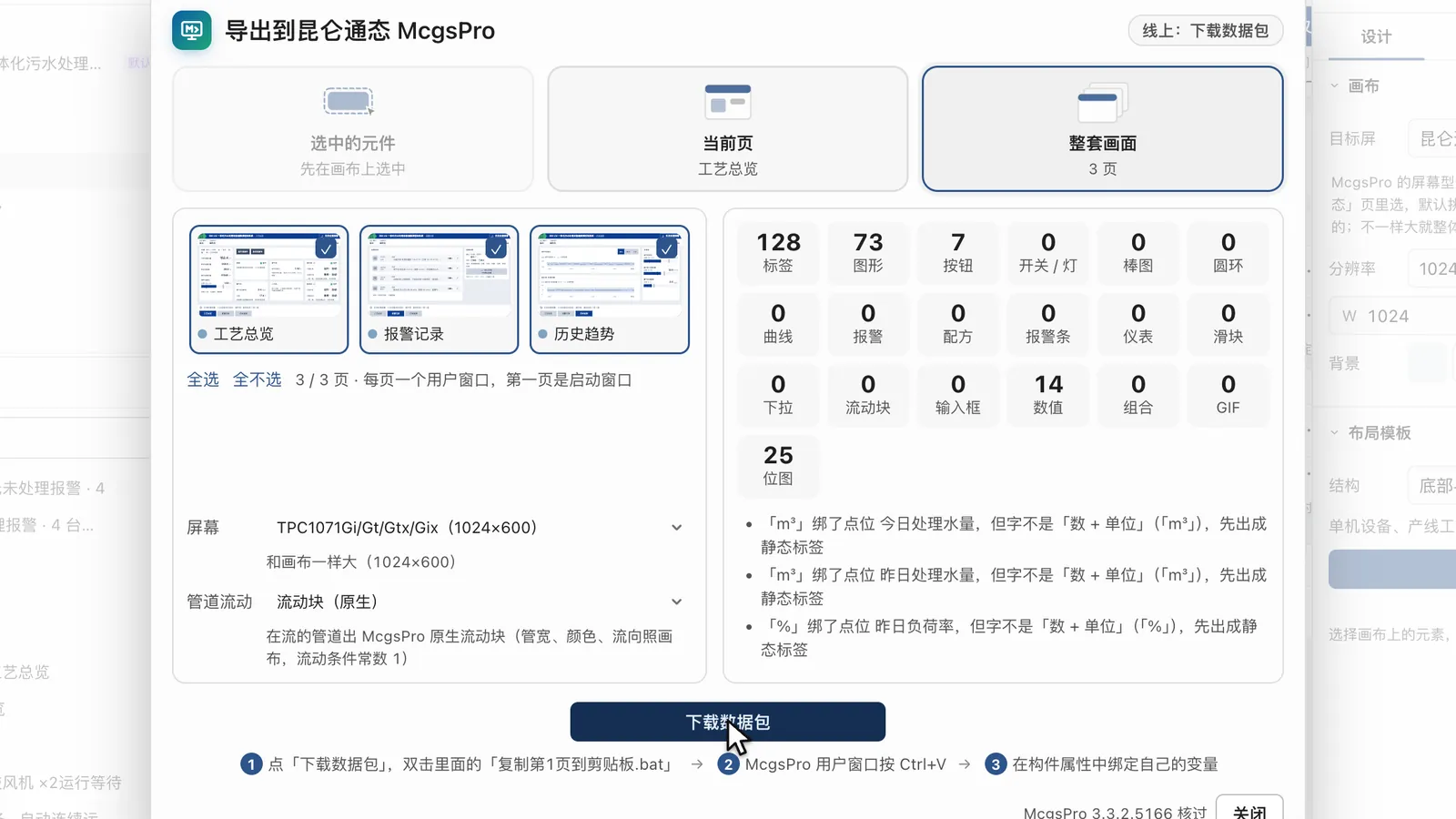Click the 下载数据包 download button
The image size is (1456, 819).
[x=728, y=722]
